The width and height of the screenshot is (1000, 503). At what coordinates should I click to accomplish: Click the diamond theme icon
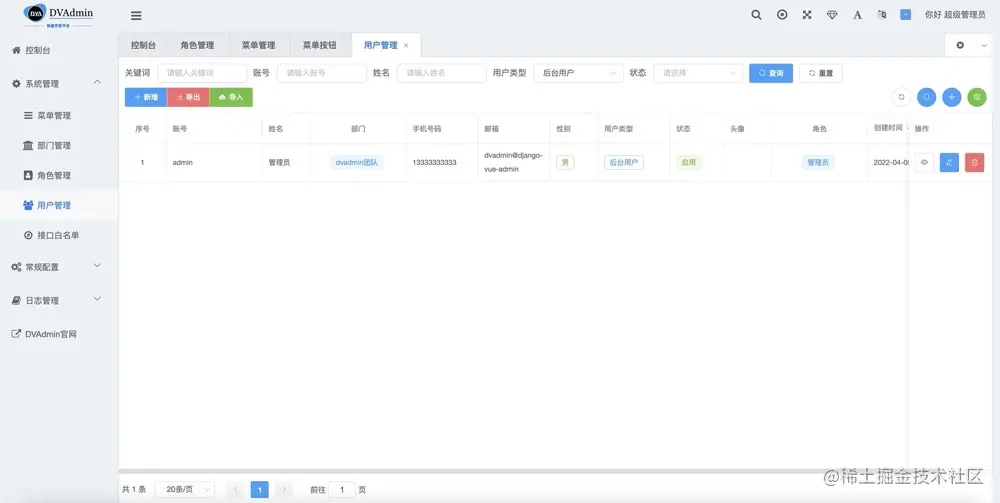[x=832, y=15]
